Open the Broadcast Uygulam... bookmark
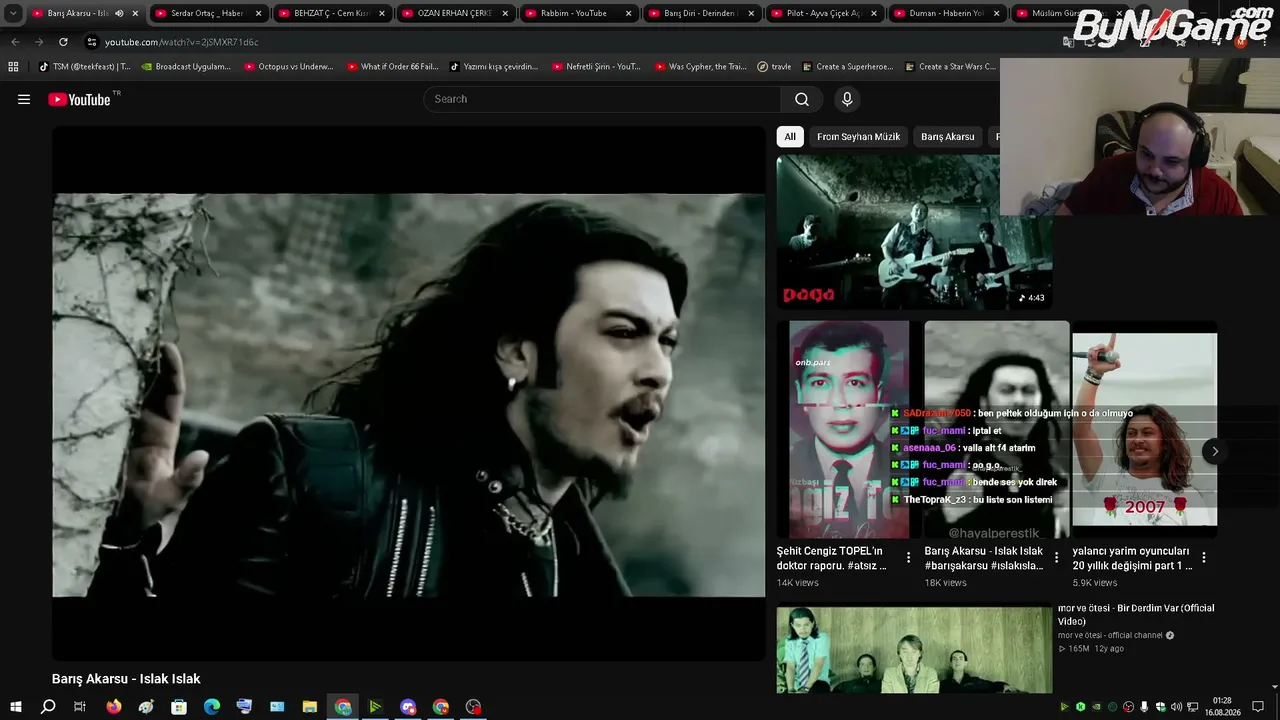1280x720 pixels. pos(186,67)
